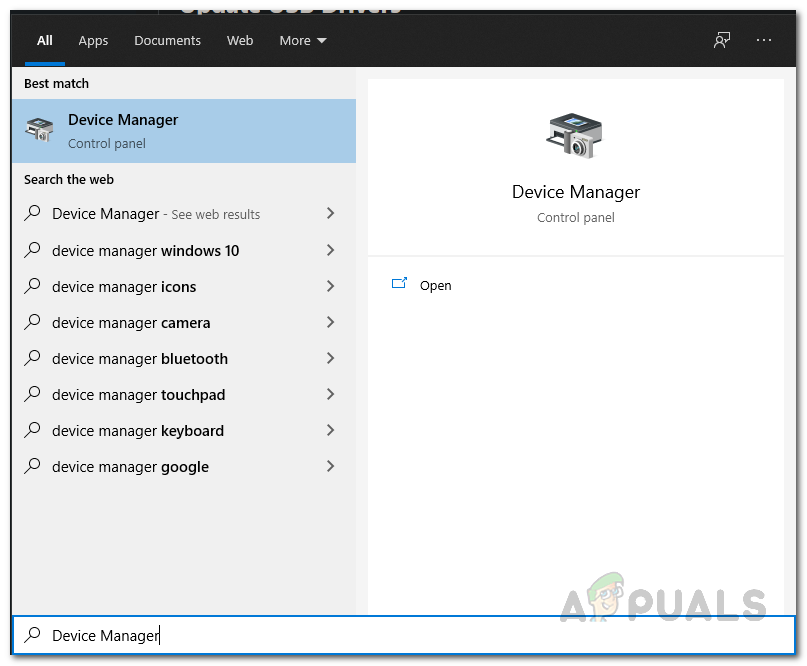Expand arrow next to 'device manager windows 10'
This screenshot has height=666, width=807.
330,251
